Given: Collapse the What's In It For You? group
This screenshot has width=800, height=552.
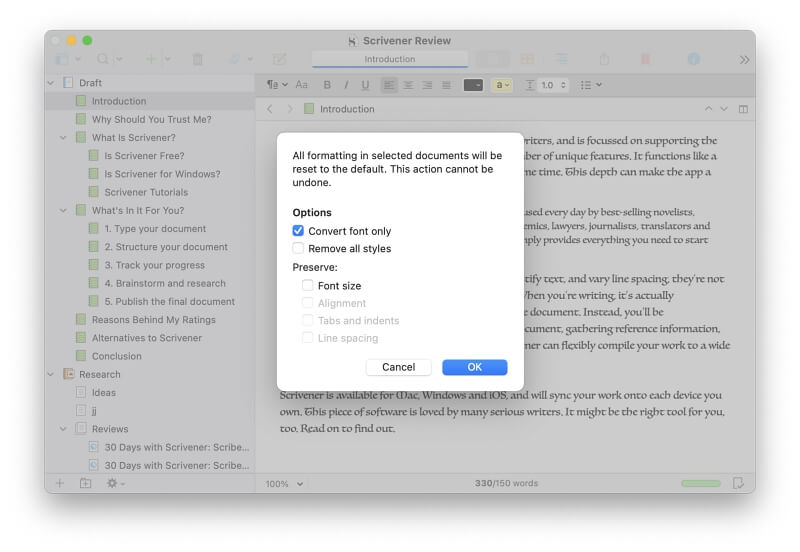Looking at the screenshot, I should (x=63, y=210).
